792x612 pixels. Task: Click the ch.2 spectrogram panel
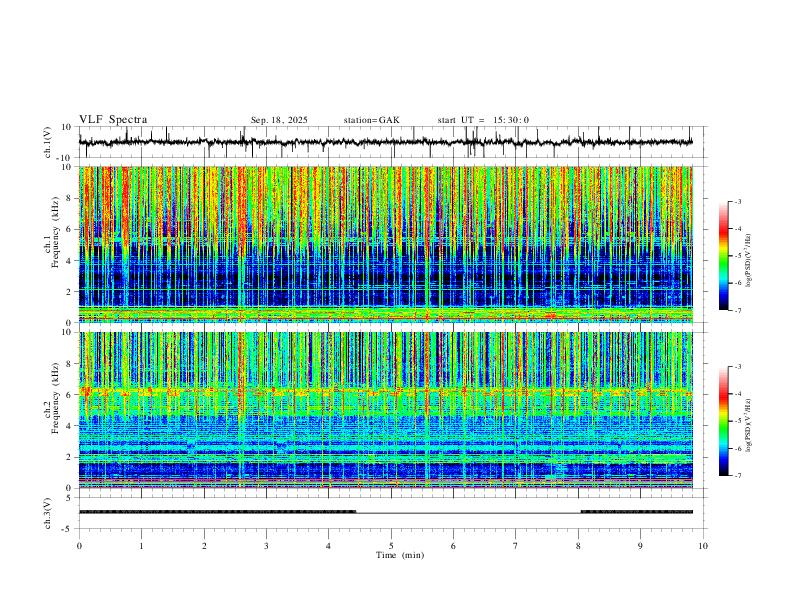pos(385,410)
